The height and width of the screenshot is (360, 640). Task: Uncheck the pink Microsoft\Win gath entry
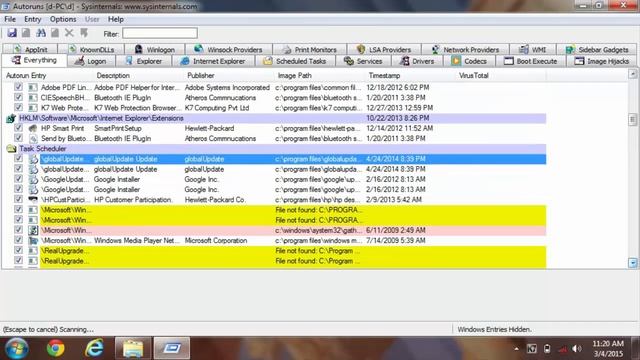tap(18, 230)
